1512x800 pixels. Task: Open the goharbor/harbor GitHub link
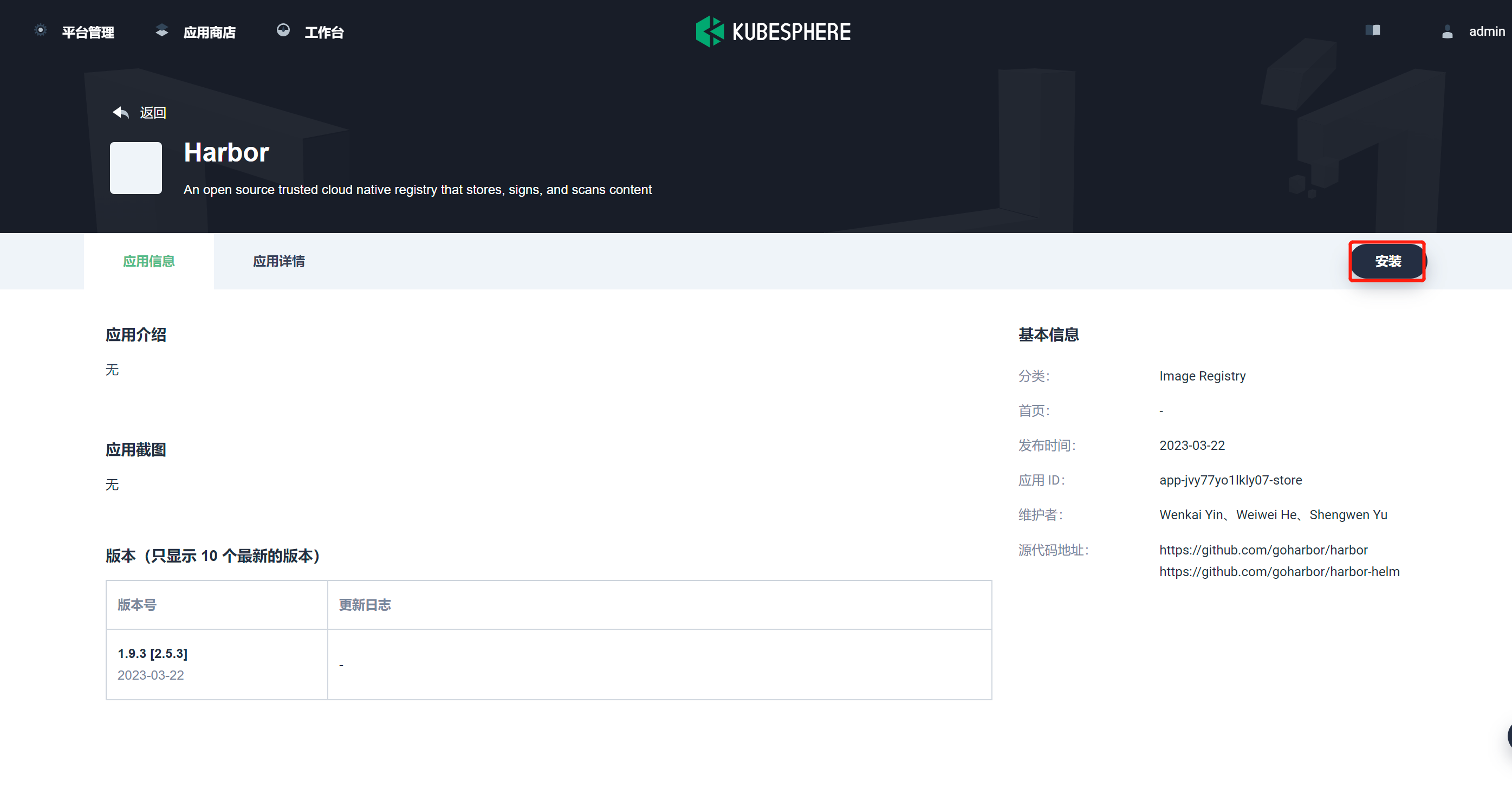coord(1263,550)
